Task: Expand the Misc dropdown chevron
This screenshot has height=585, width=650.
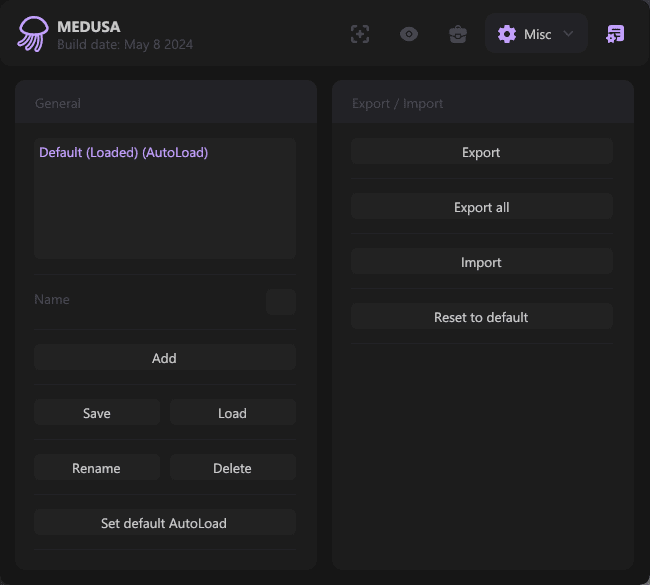Action: (x=568, y=34)
